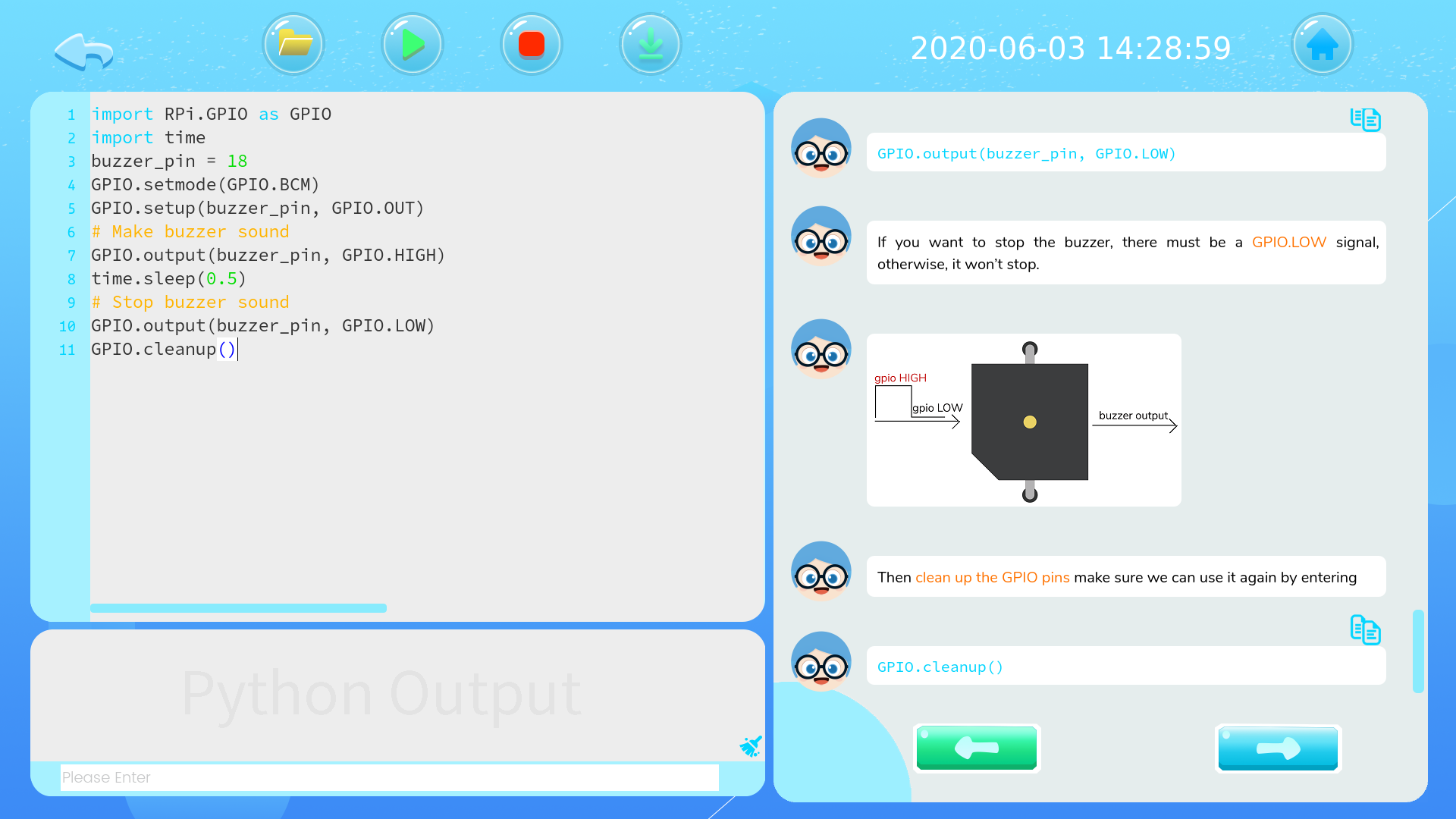
Task: Click the Stop button to halt execution
Action: (x=530, y=45)
